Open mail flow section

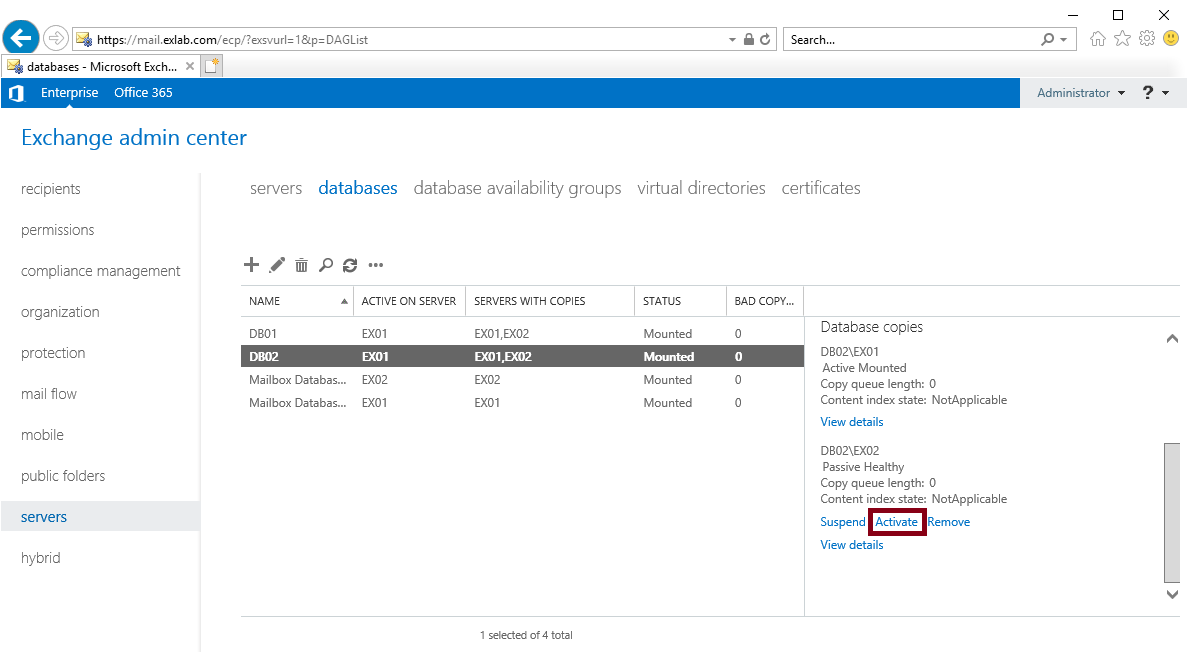pyautogui.click(x=48, y=393)
